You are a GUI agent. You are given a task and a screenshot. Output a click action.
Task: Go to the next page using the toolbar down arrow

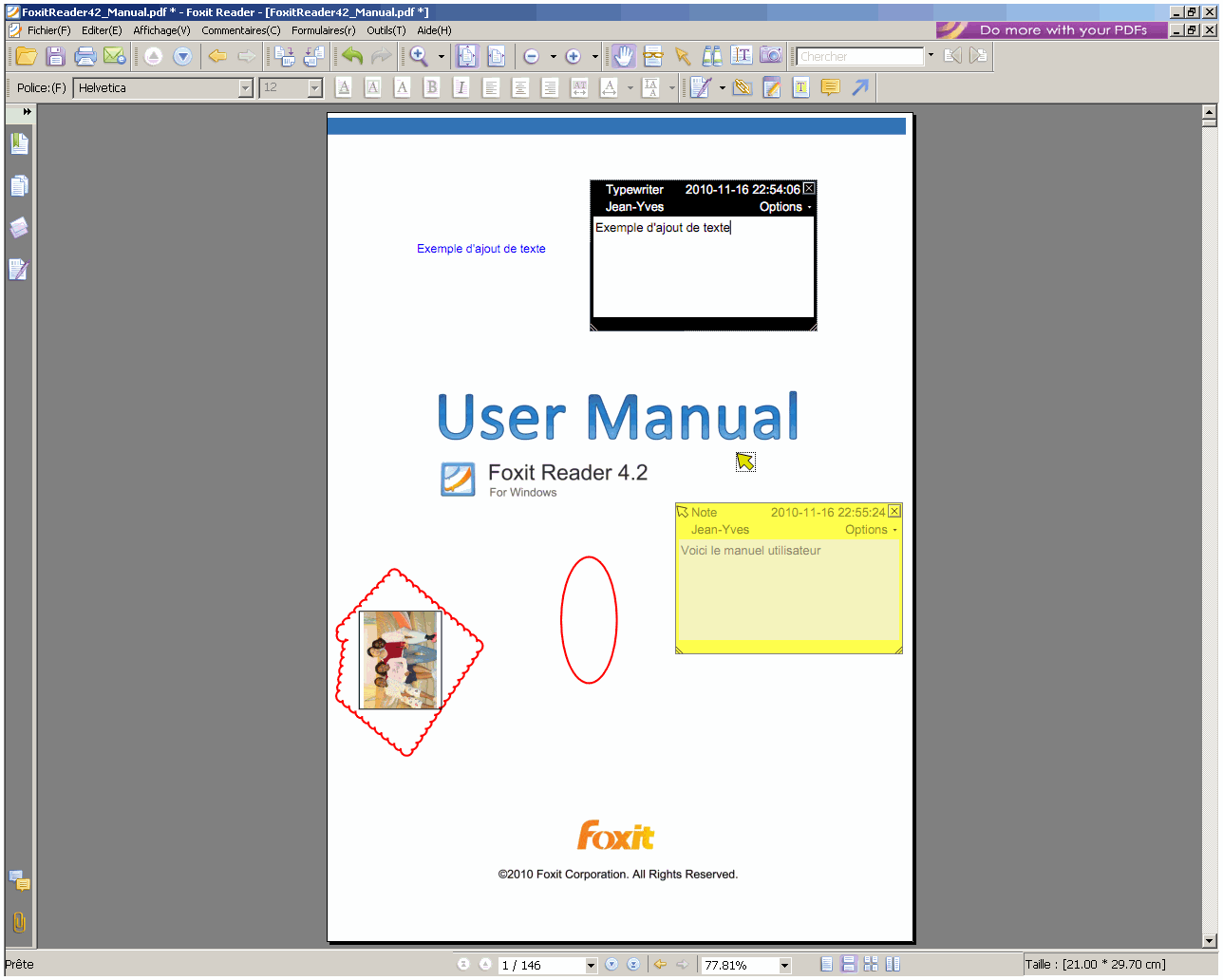pyautogui.click(x=182, y=56)
